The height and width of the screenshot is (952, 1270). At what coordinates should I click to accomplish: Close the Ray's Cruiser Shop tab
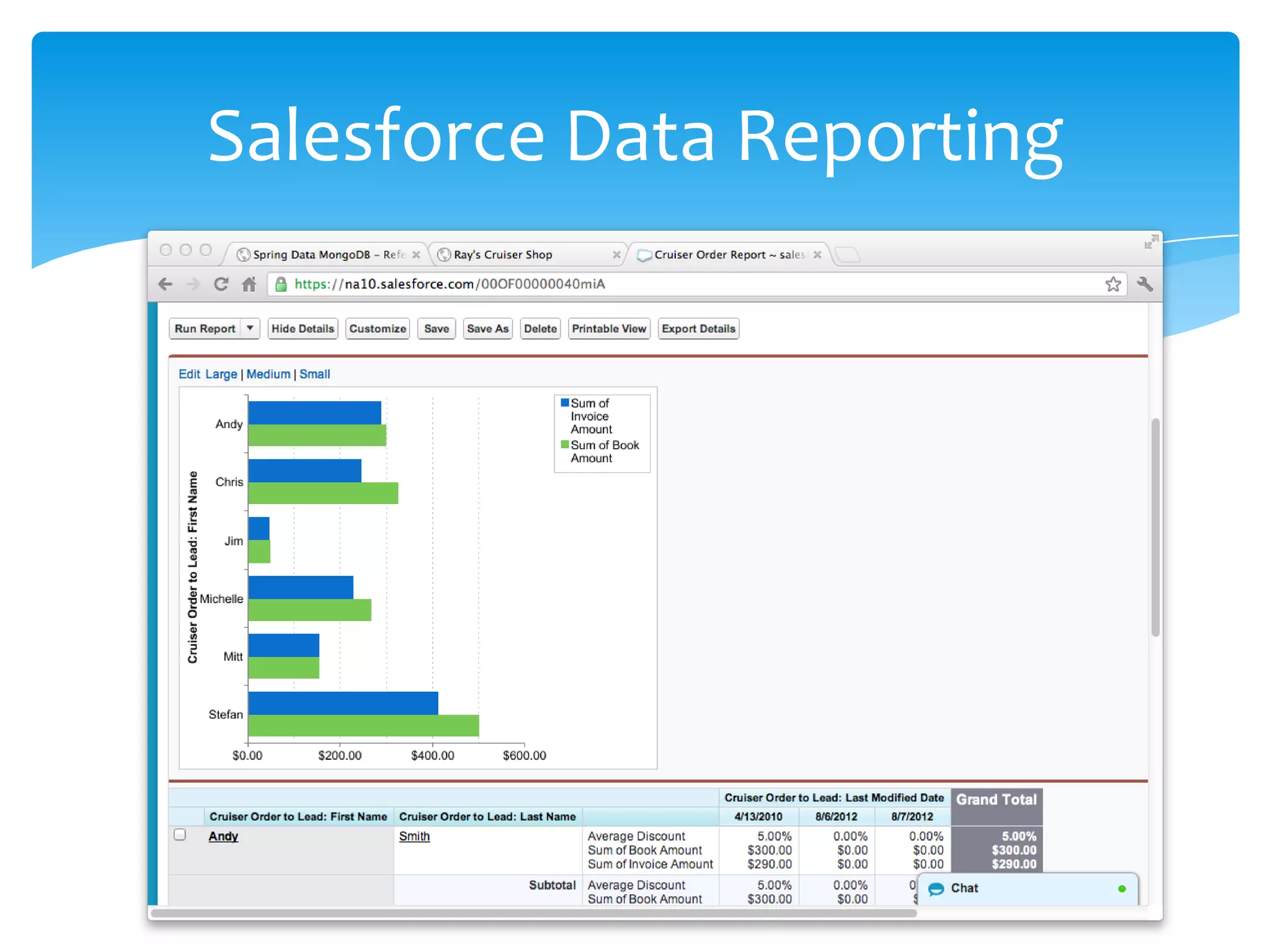coord(616,255)
